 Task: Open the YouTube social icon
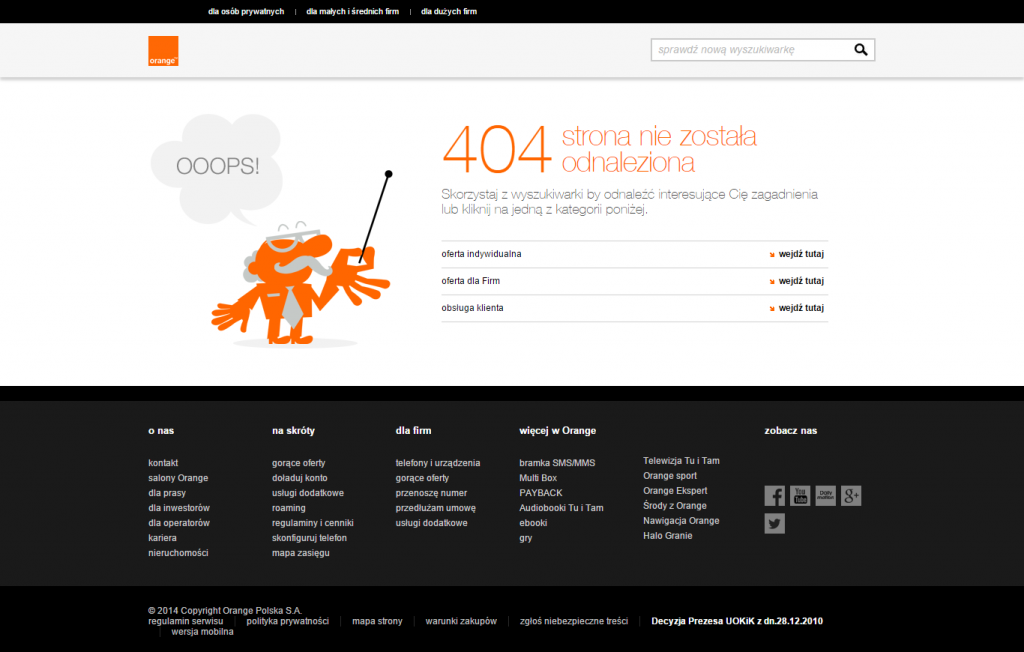point(800,496)
